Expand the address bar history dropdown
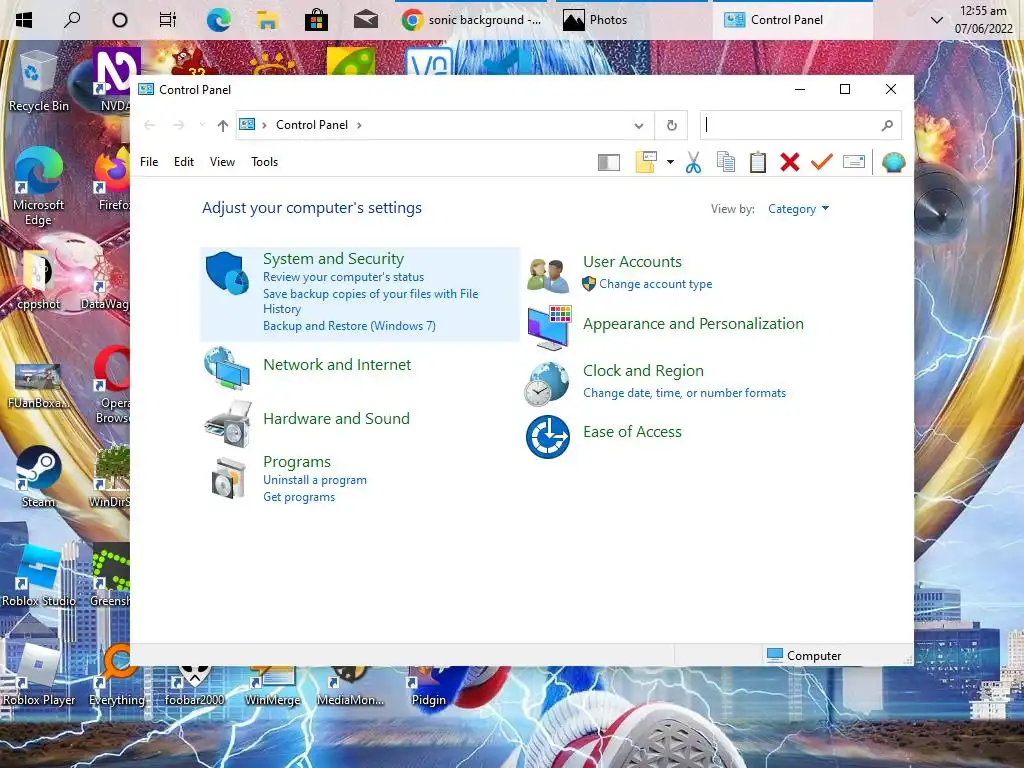Image resolution: width=1024 pixels, height=768 pixels. pos(639,125)
